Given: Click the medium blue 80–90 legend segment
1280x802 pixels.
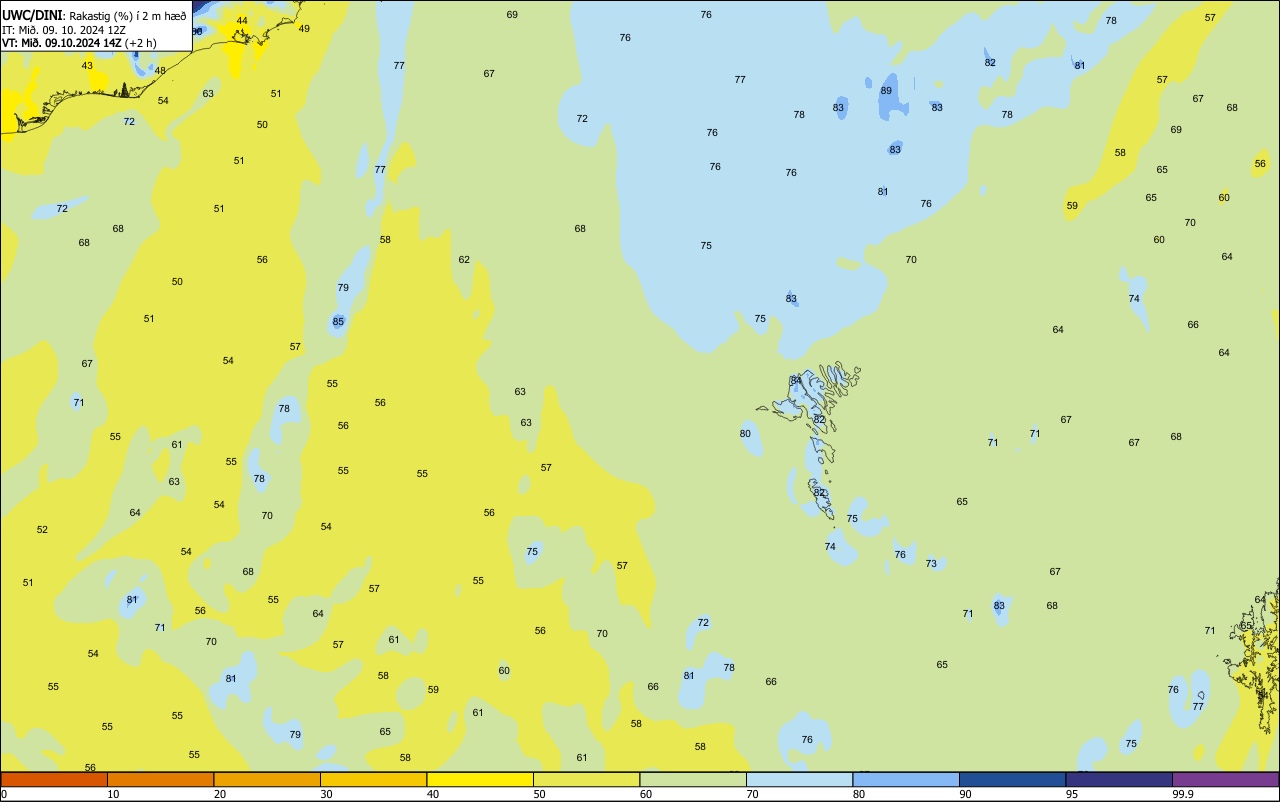Looking at the screenshot, I should pyautogui.click(x=906, y=779).
